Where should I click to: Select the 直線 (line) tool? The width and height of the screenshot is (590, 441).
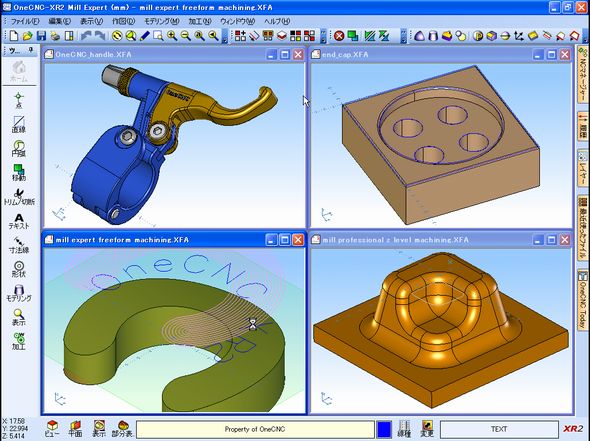click(19, 125)
